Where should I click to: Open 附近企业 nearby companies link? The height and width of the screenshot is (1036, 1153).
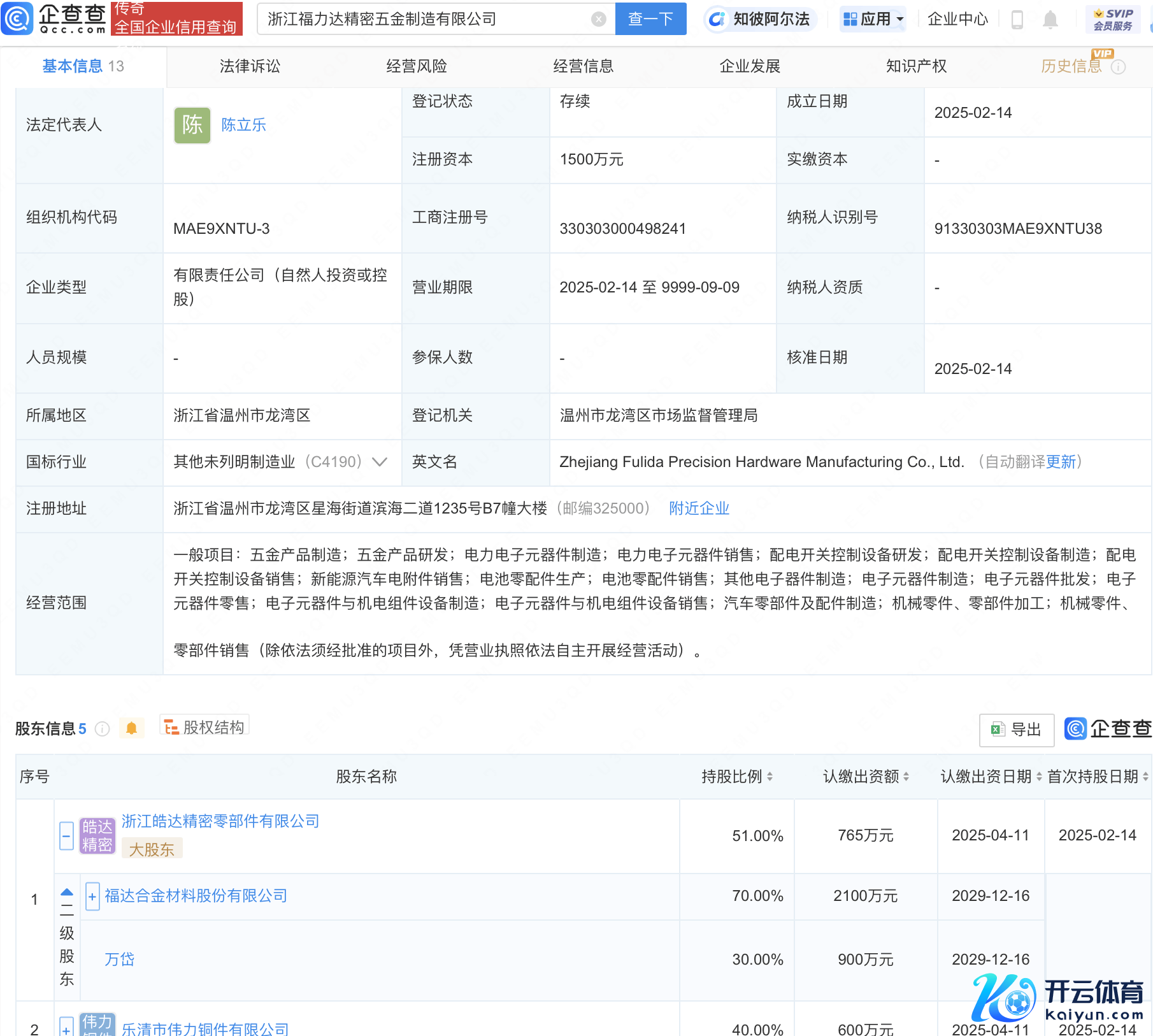pyautogui.click(x=699, y=508)
